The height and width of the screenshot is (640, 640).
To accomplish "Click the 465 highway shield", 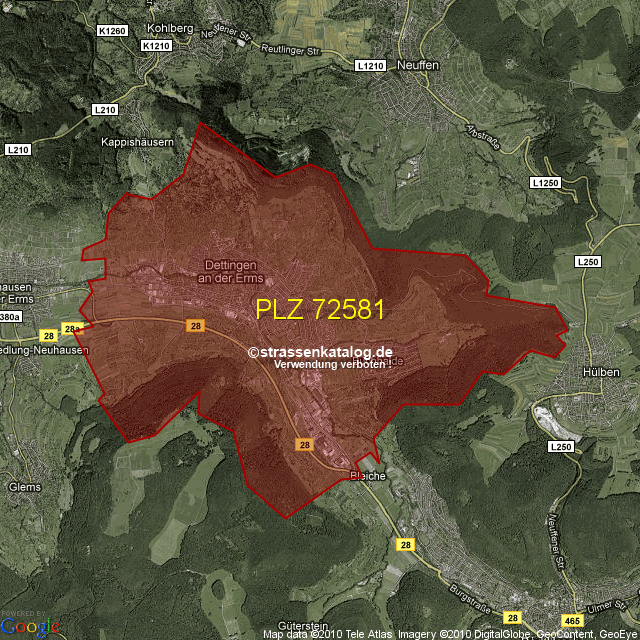I will [x=573, y=621].
